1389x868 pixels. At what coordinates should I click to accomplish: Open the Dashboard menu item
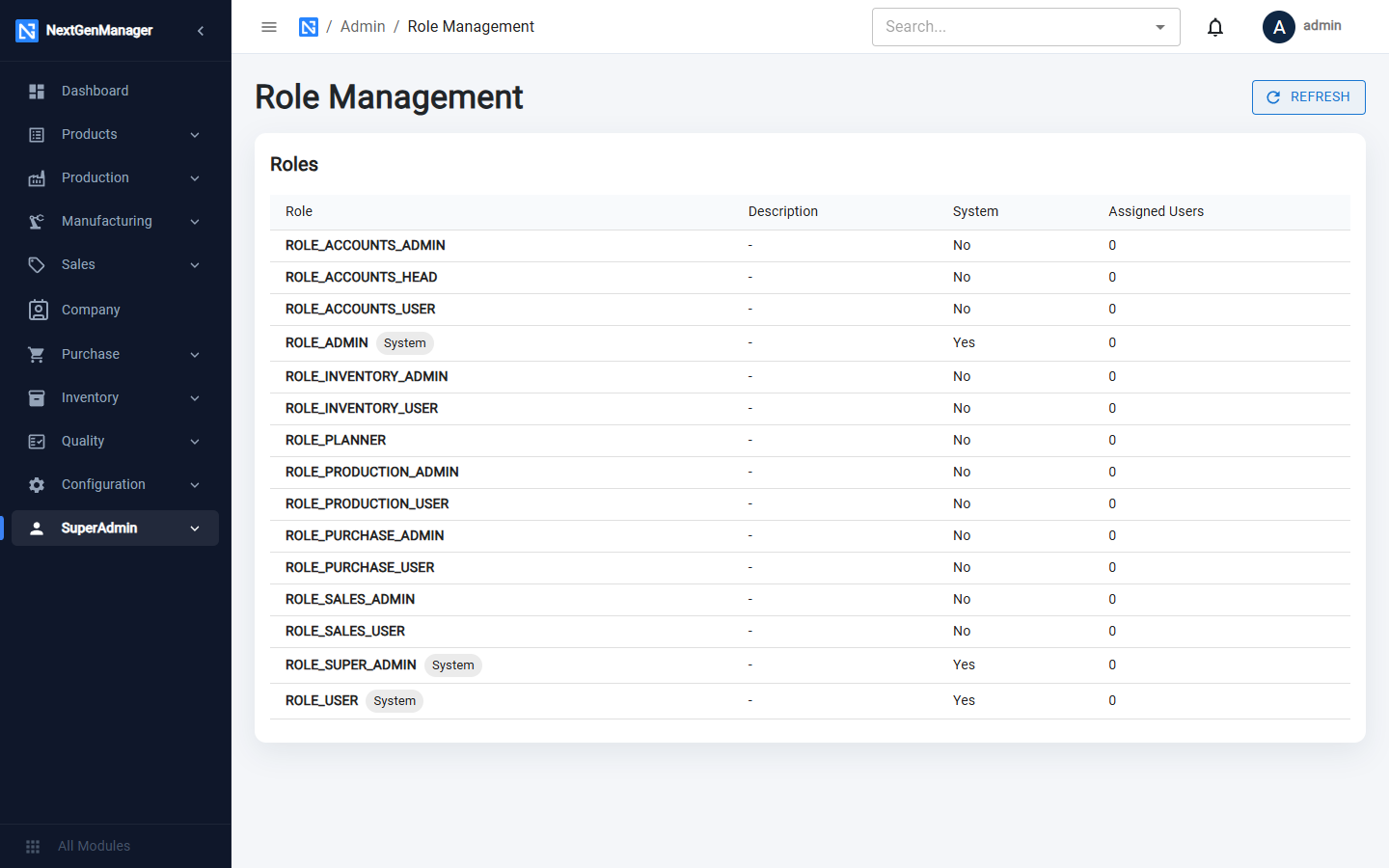[116, 92]
